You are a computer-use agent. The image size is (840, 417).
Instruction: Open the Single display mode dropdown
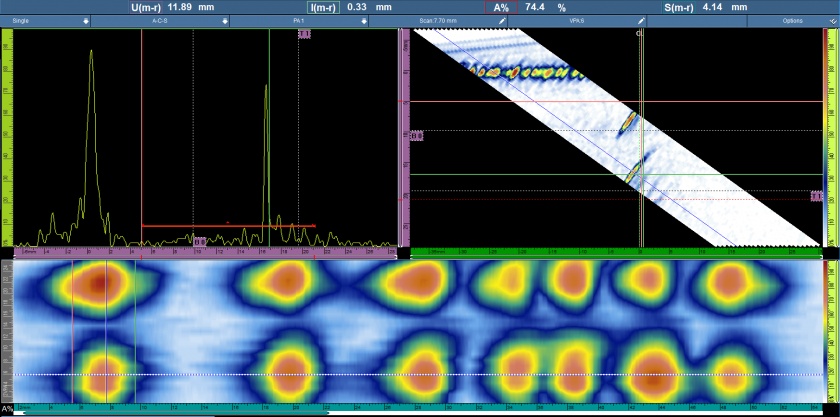point(40,20)
